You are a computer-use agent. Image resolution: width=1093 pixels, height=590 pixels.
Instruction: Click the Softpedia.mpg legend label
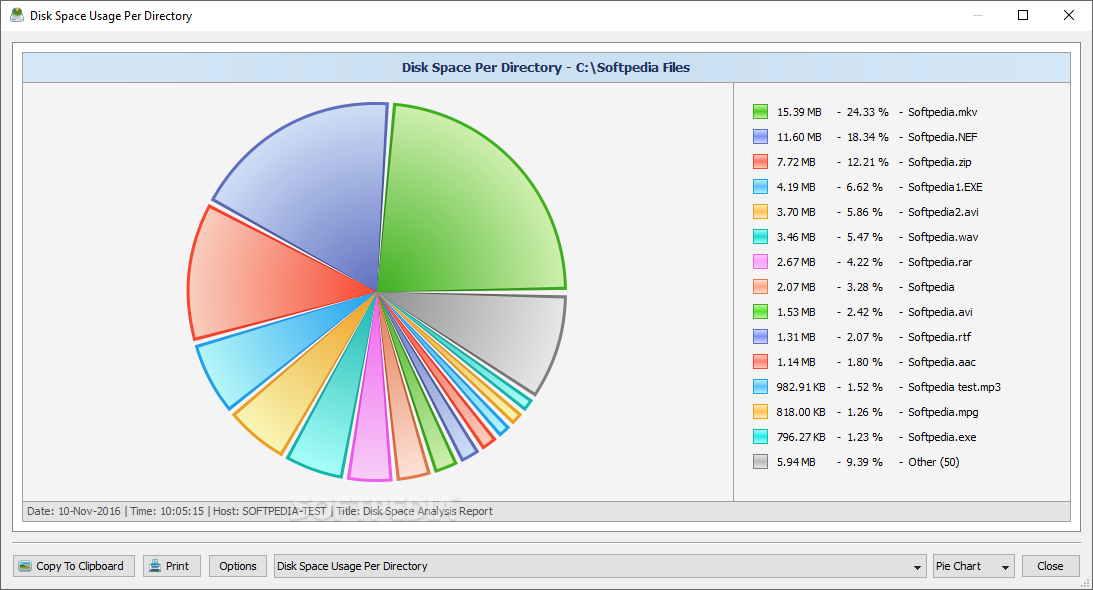pos(943,412)
